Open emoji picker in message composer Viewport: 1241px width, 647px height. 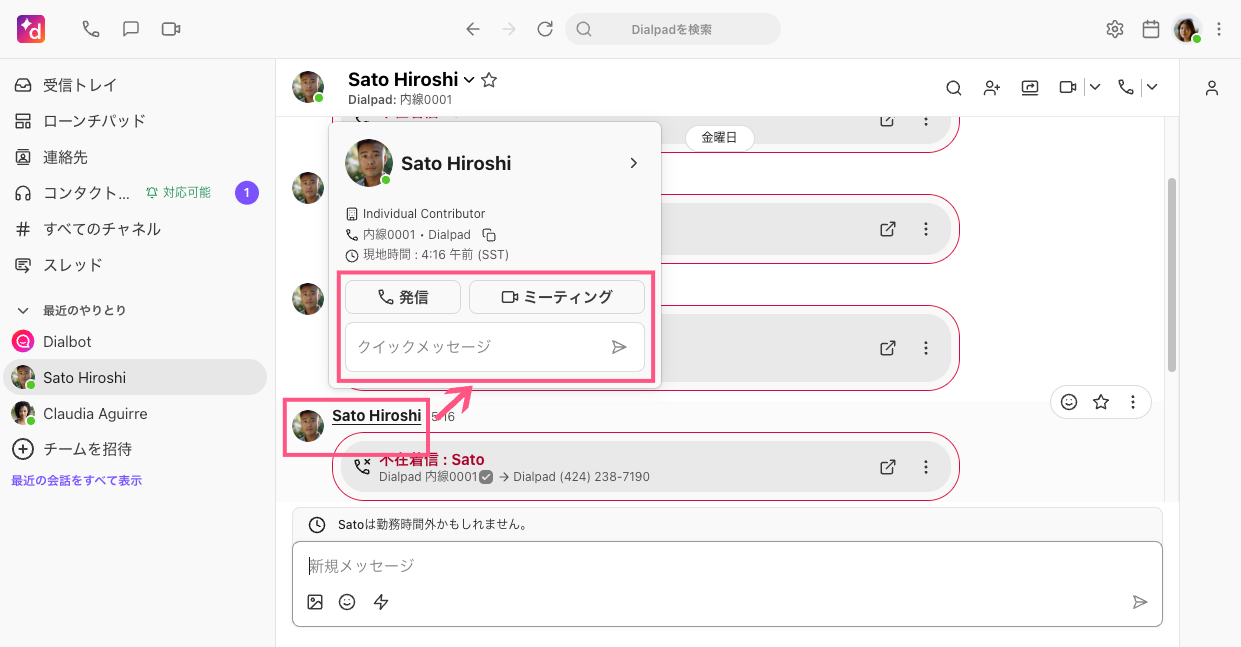(x=347, y=602)
